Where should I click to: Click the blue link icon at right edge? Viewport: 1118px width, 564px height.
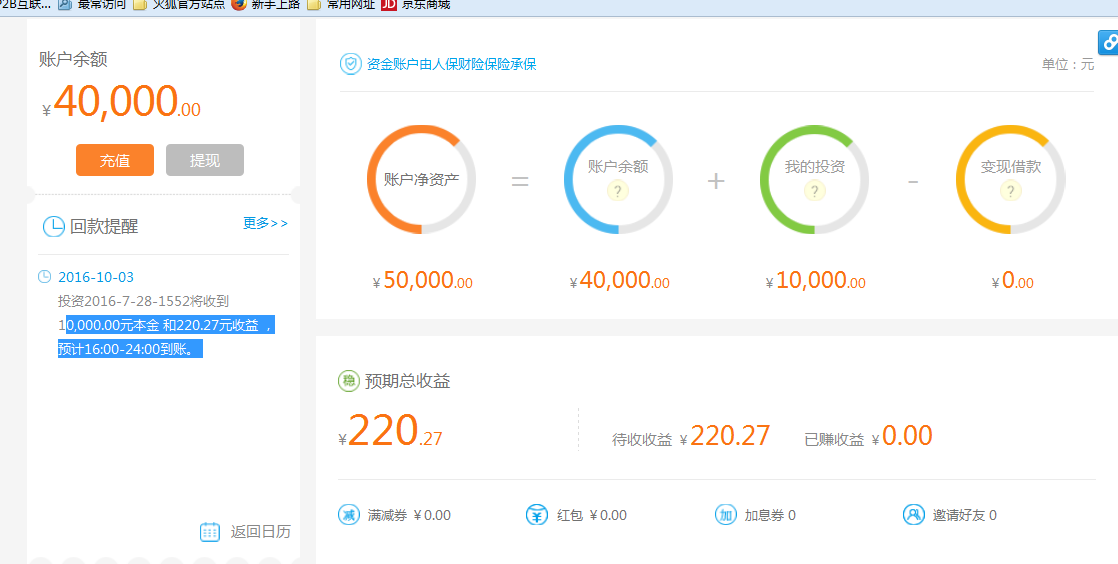pos(1108,43)
